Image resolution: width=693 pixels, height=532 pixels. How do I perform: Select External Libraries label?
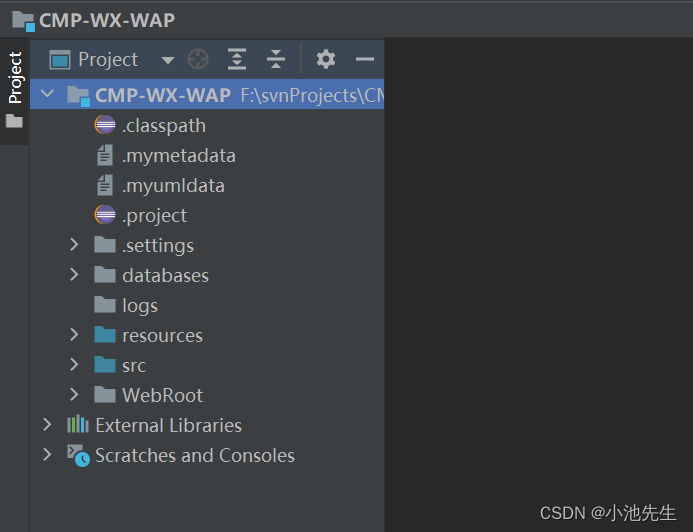[x=168, y=426]
